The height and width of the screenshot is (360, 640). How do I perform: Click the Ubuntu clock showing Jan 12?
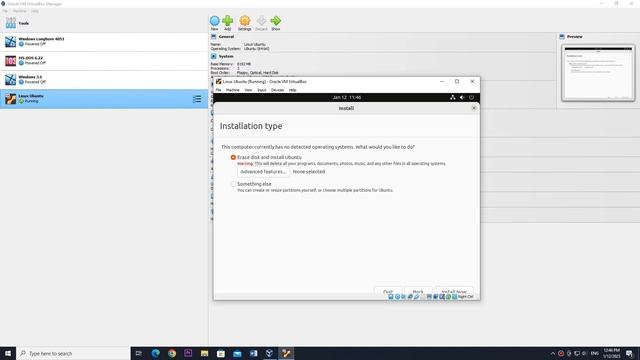[x=347, y=98]
